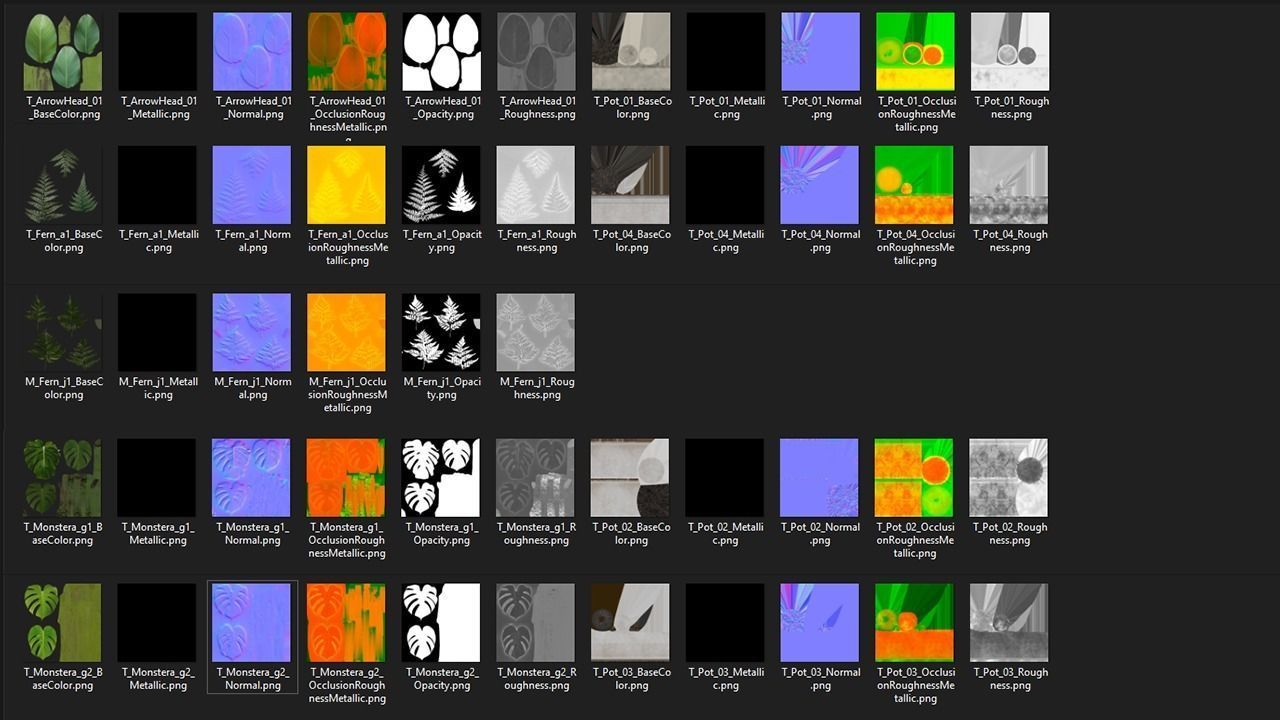Select T_ArrowHead_01_Opacity.png mask file
The image size is (1280, 720).
pyautogui.click(x=442, y=52)
